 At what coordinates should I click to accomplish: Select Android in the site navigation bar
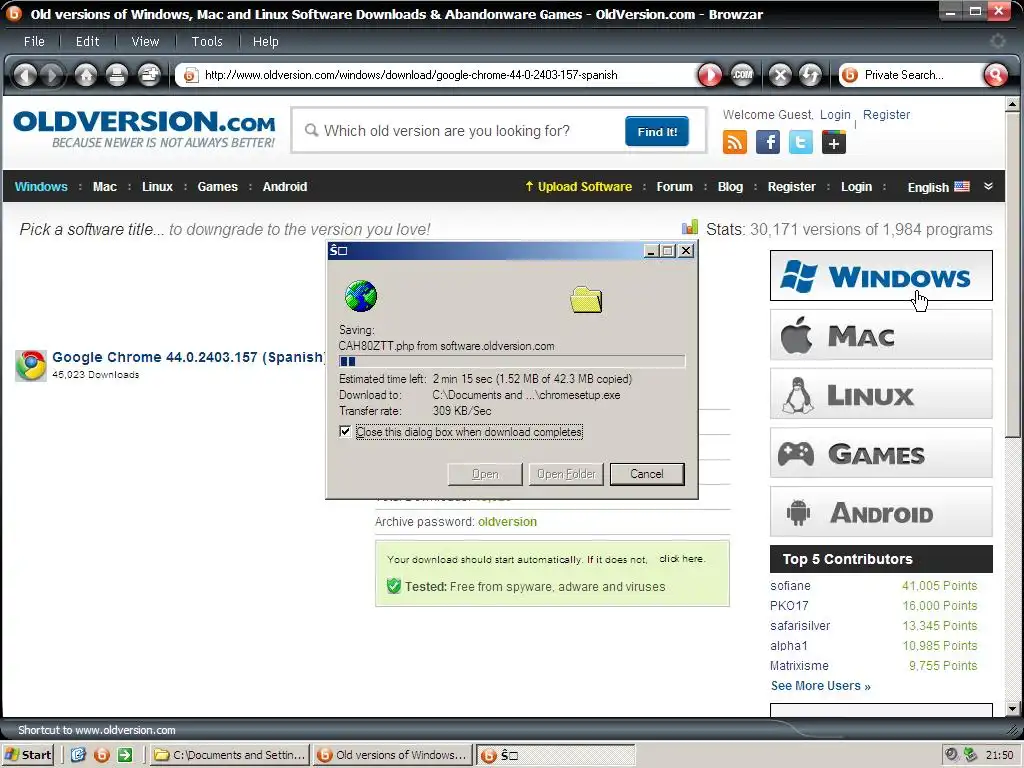[285, 187]
